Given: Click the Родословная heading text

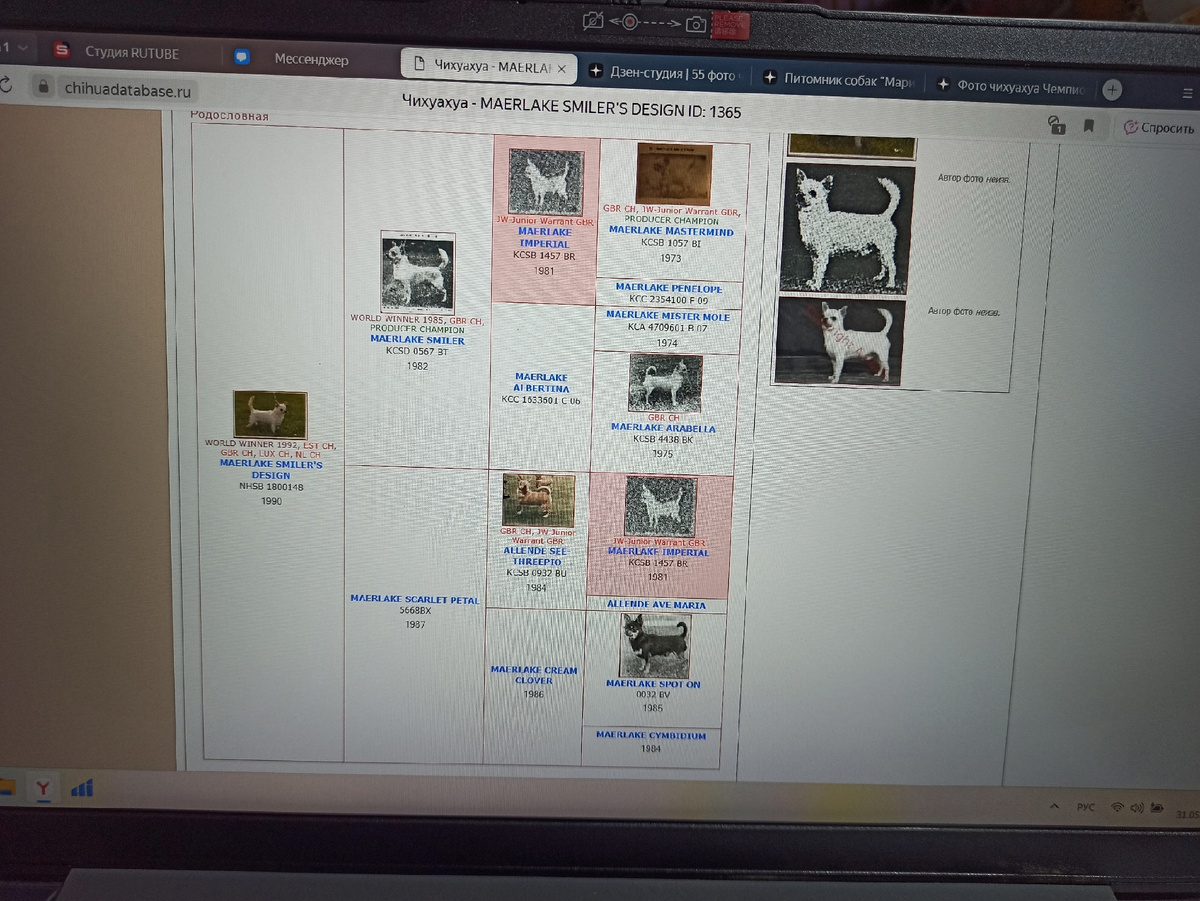Looking at the screenshot, I should (229, 116).
